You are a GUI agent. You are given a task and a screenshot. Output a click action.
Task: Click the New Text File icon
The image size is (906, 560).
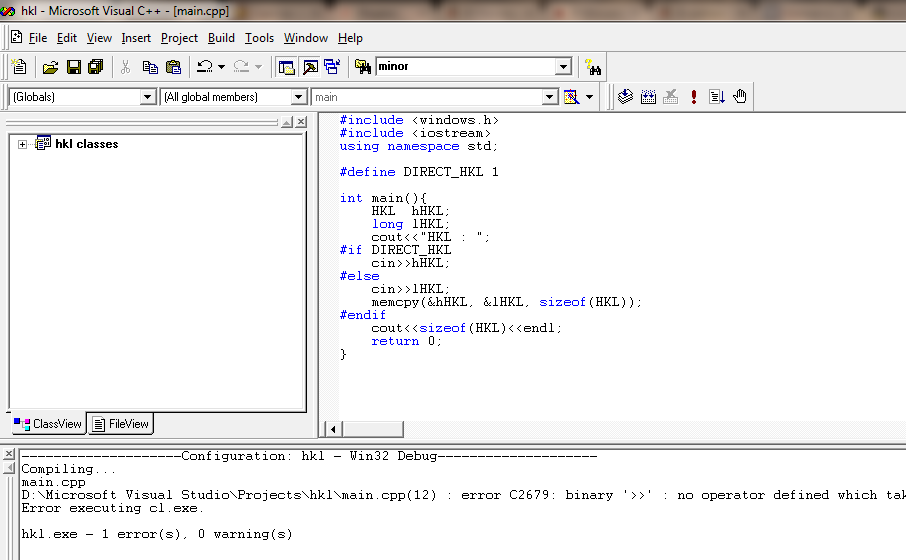click(19, 67)
